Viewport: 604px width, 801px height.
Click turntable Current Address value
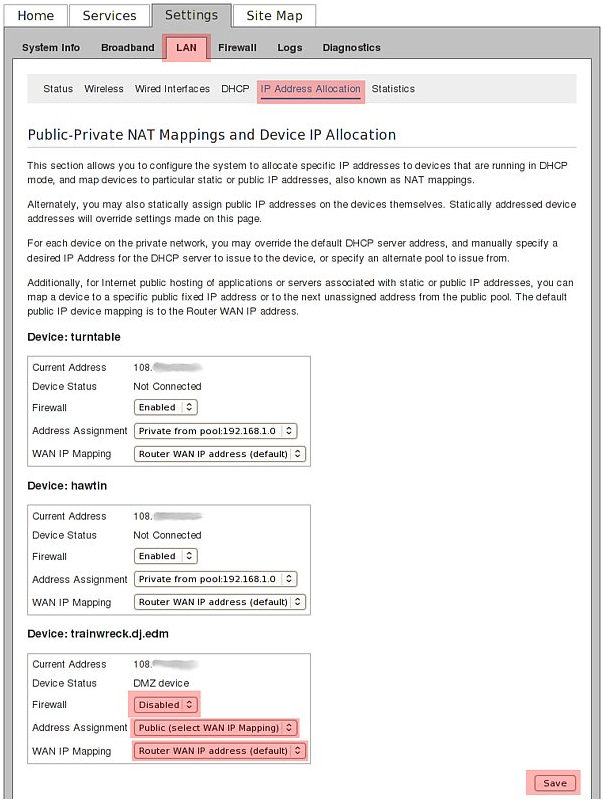click(168, 367)
